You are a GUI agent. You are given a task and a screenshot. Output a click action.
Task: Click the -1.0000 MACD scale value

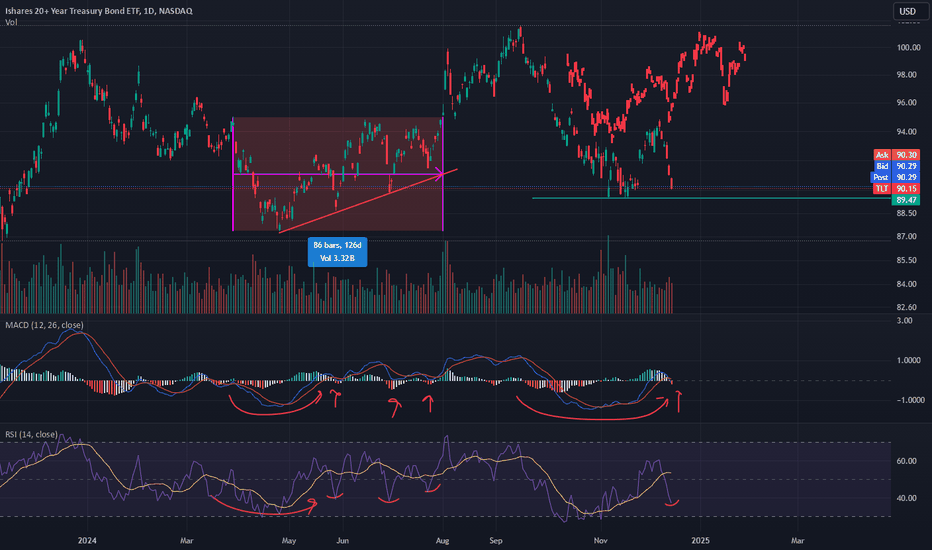click(x=909, y=400)
